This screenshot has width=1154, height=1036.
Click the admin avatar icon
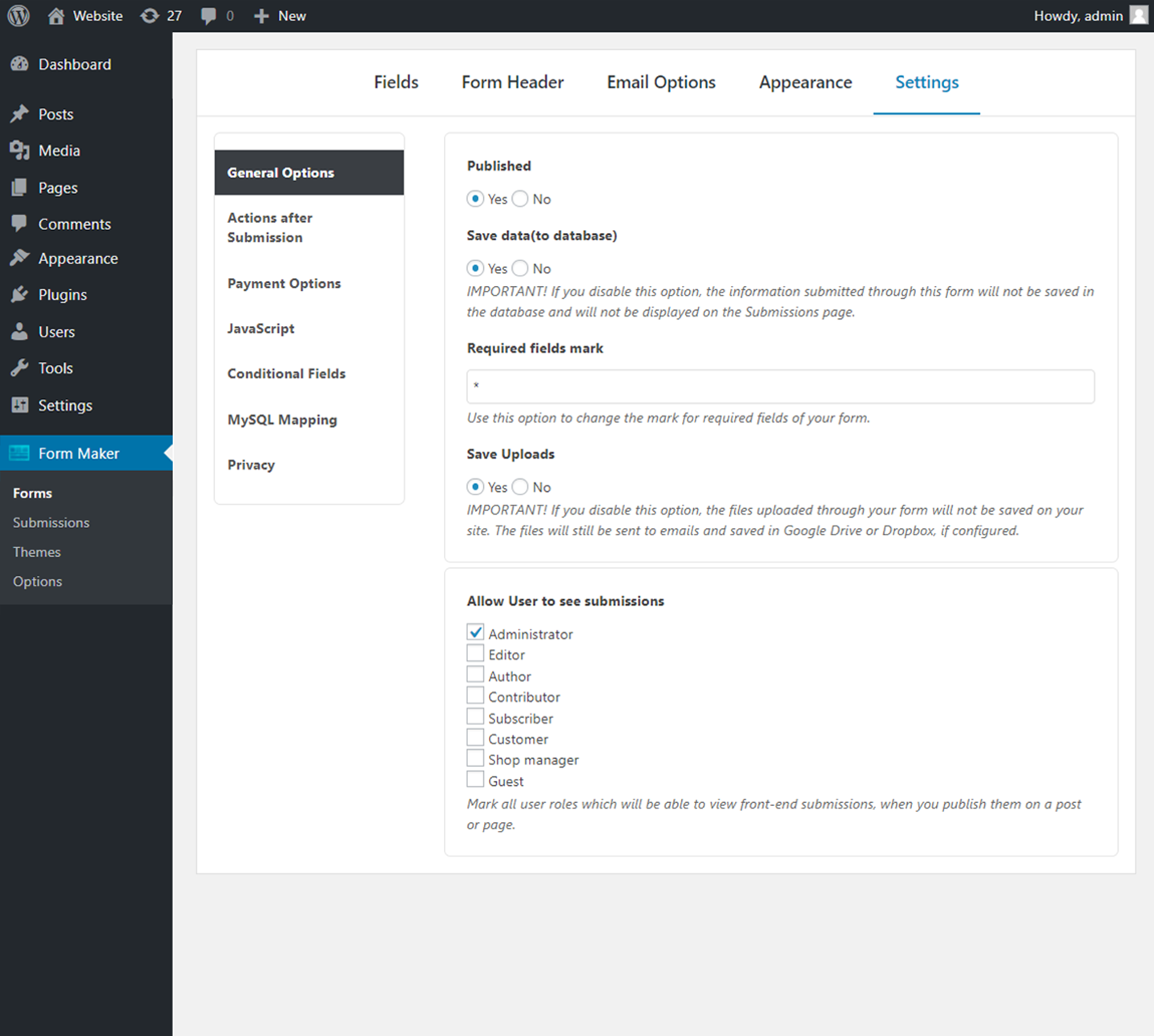pos(1139,15)
